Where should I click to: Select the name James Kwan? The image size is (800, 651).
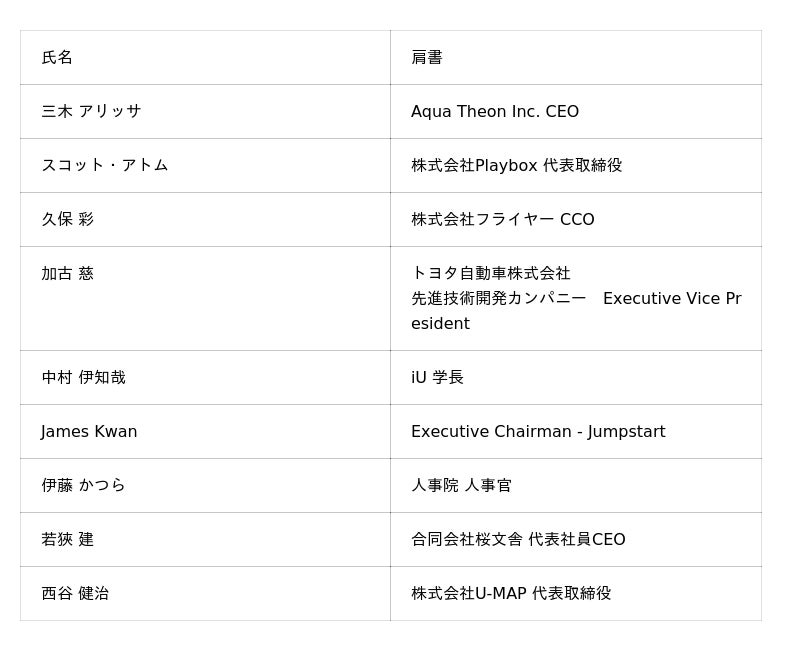89,432
